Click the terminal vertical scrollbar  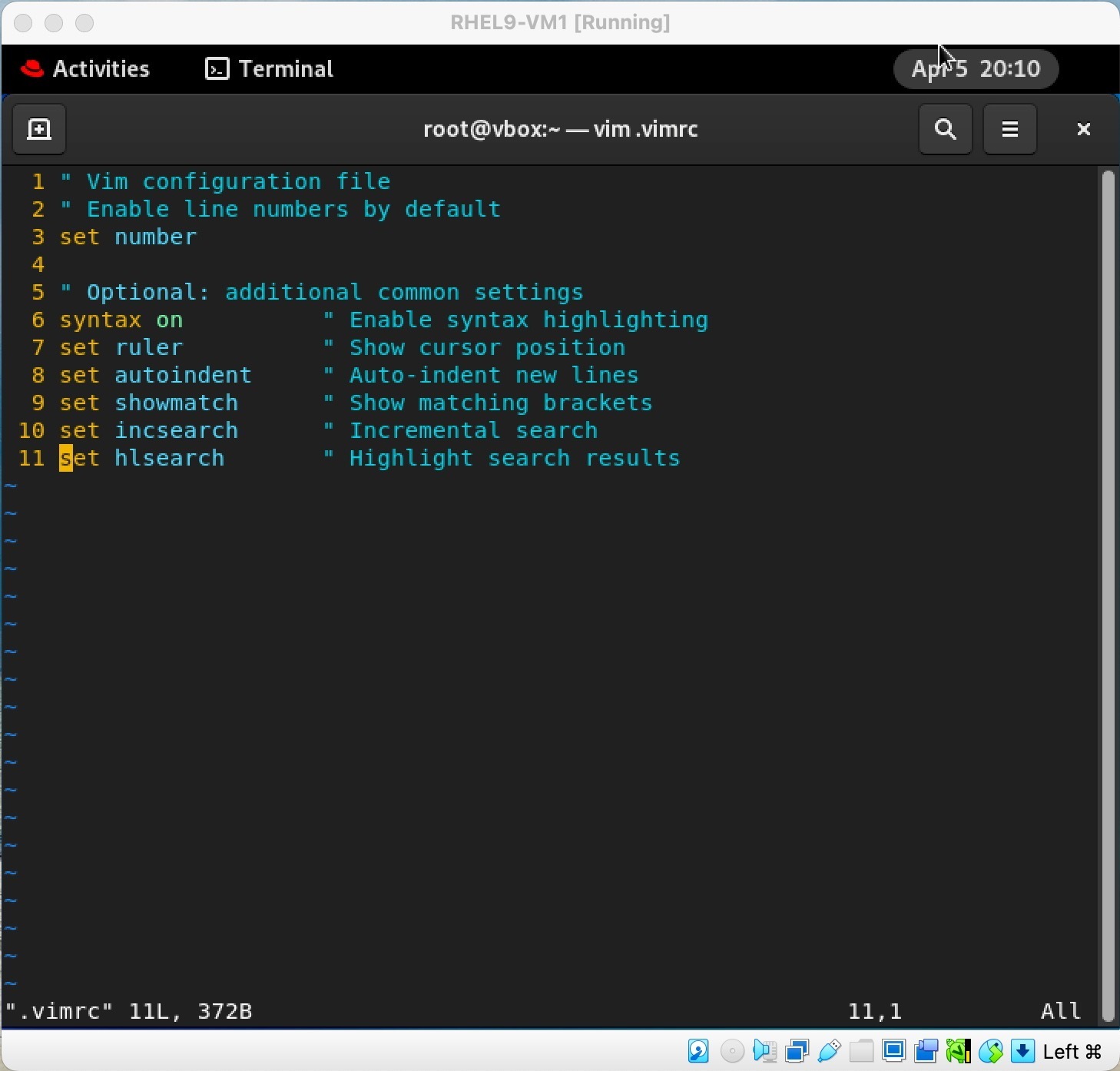coord(1107,595)
